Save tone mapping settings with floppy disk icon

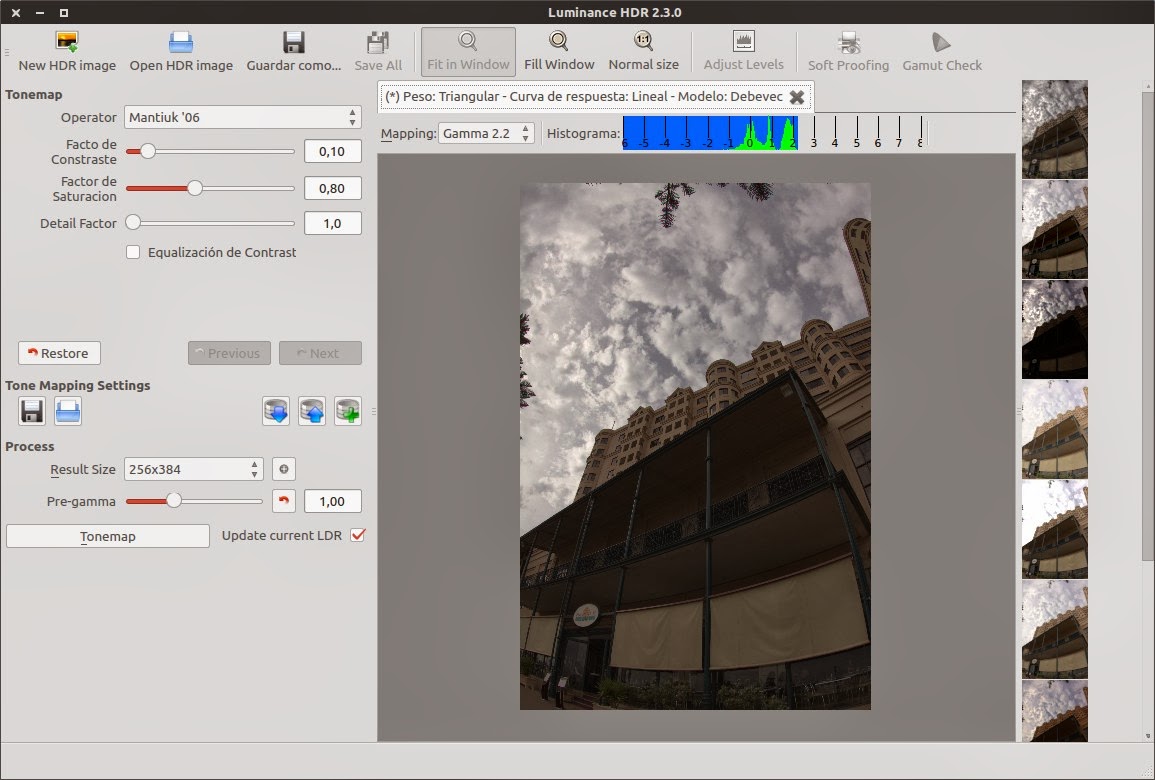click(x=30, y=411)
